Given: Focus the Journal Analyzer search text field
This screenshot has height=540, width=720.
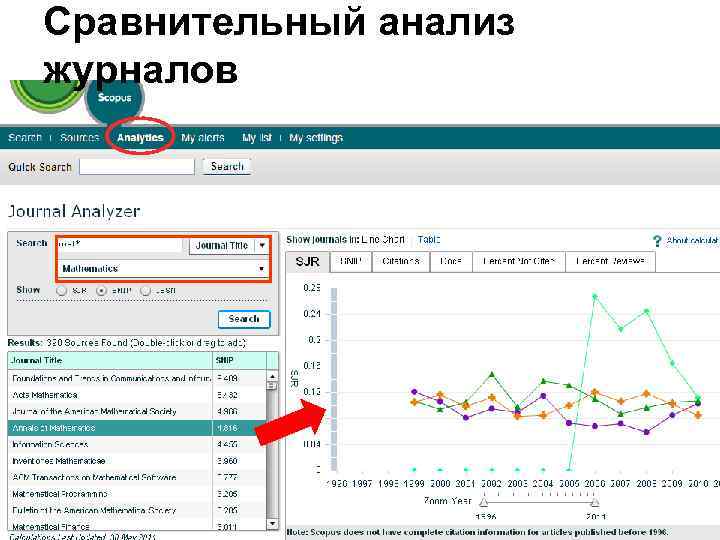Looking at the screenshot, I should click(120, 245).
